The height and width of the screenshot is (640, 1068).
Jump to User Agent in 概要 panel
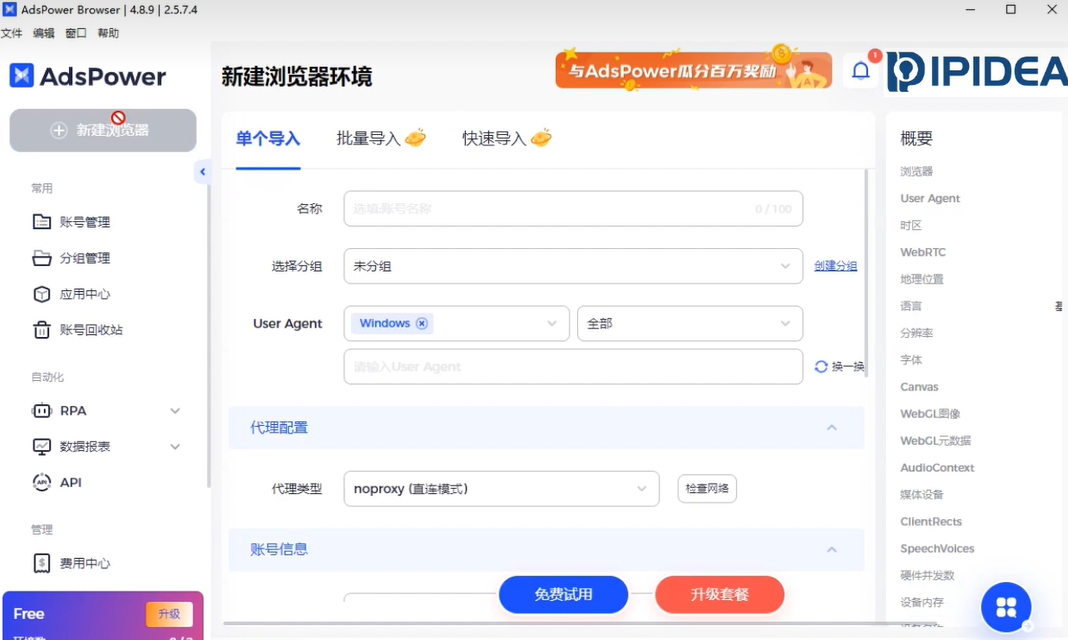(x=930, y=198)
